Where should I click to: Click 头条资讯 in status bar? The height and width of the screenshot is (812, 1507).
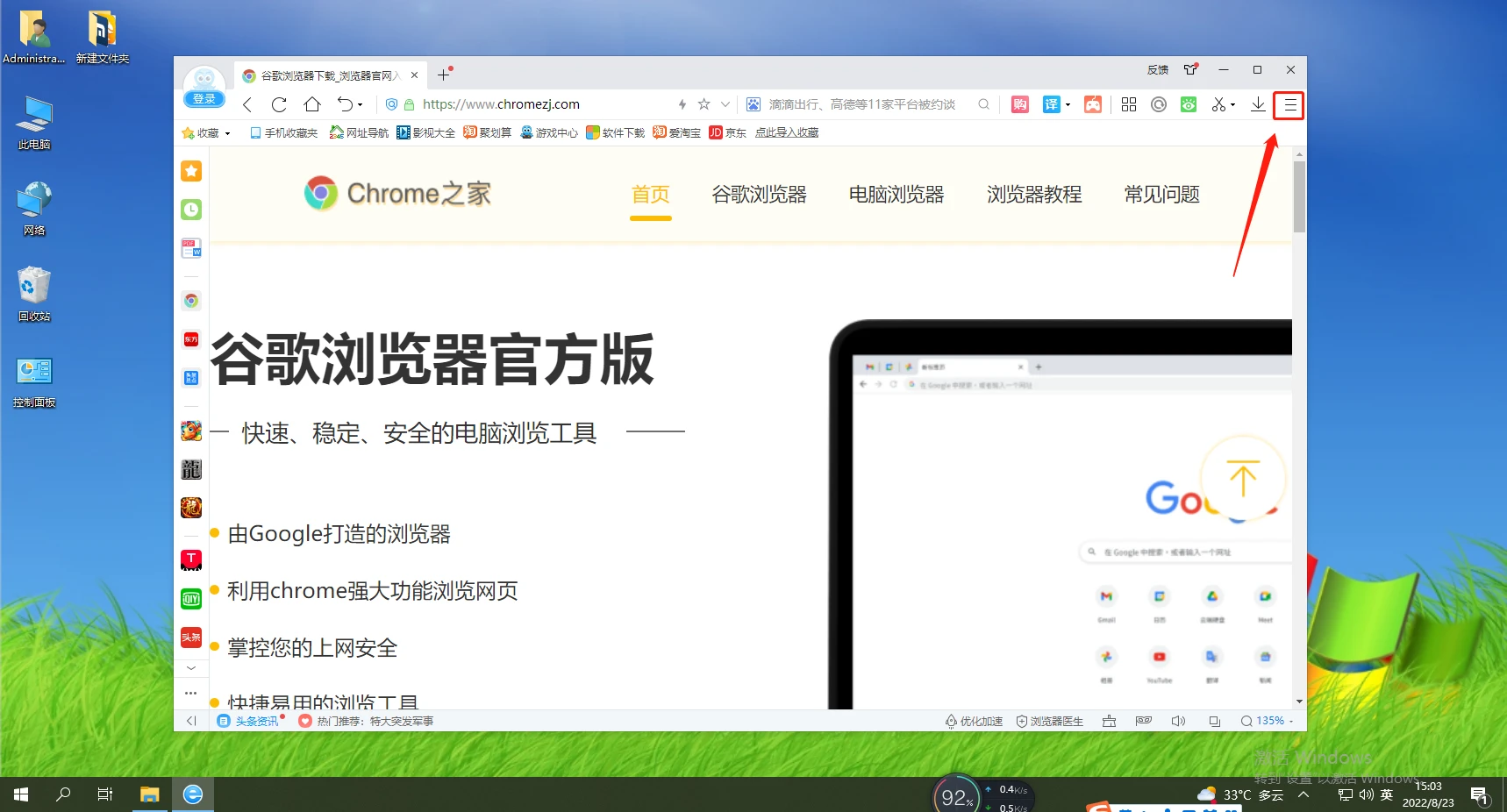pyautogui.click(x=249, y=721)
